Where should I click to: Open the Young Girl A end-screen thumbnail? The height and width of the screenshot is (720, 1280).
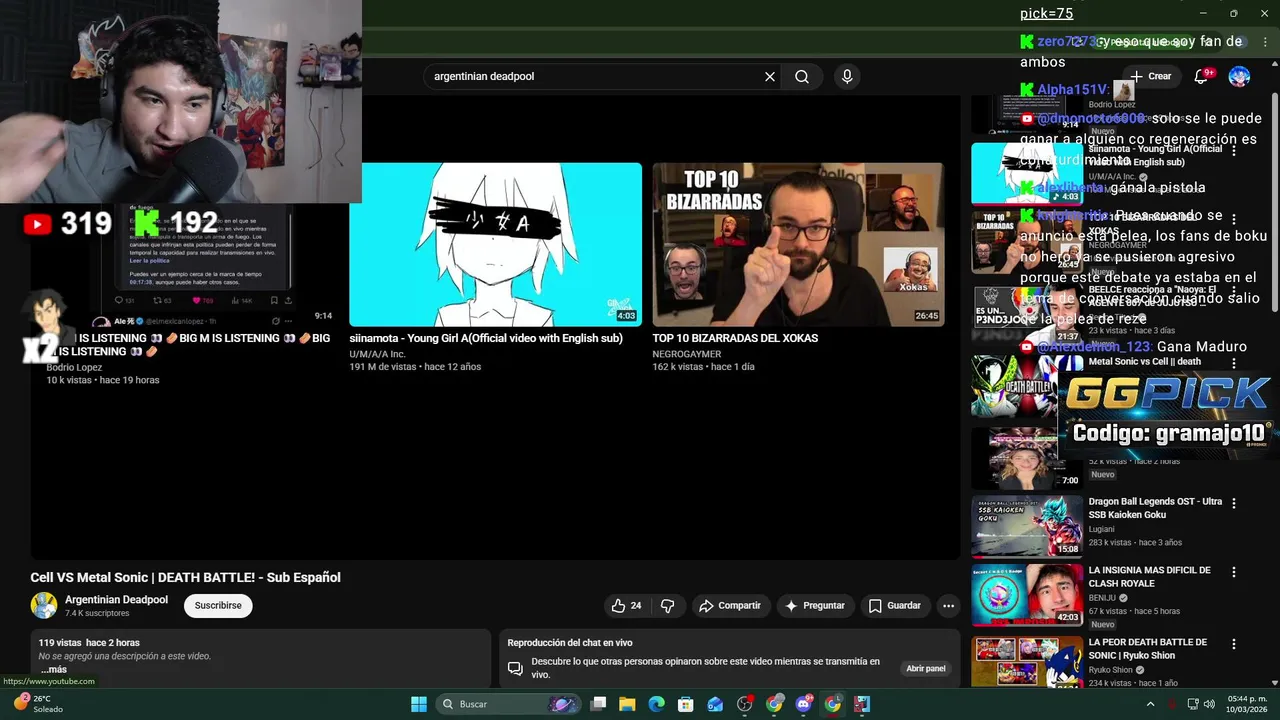(495, 244)
